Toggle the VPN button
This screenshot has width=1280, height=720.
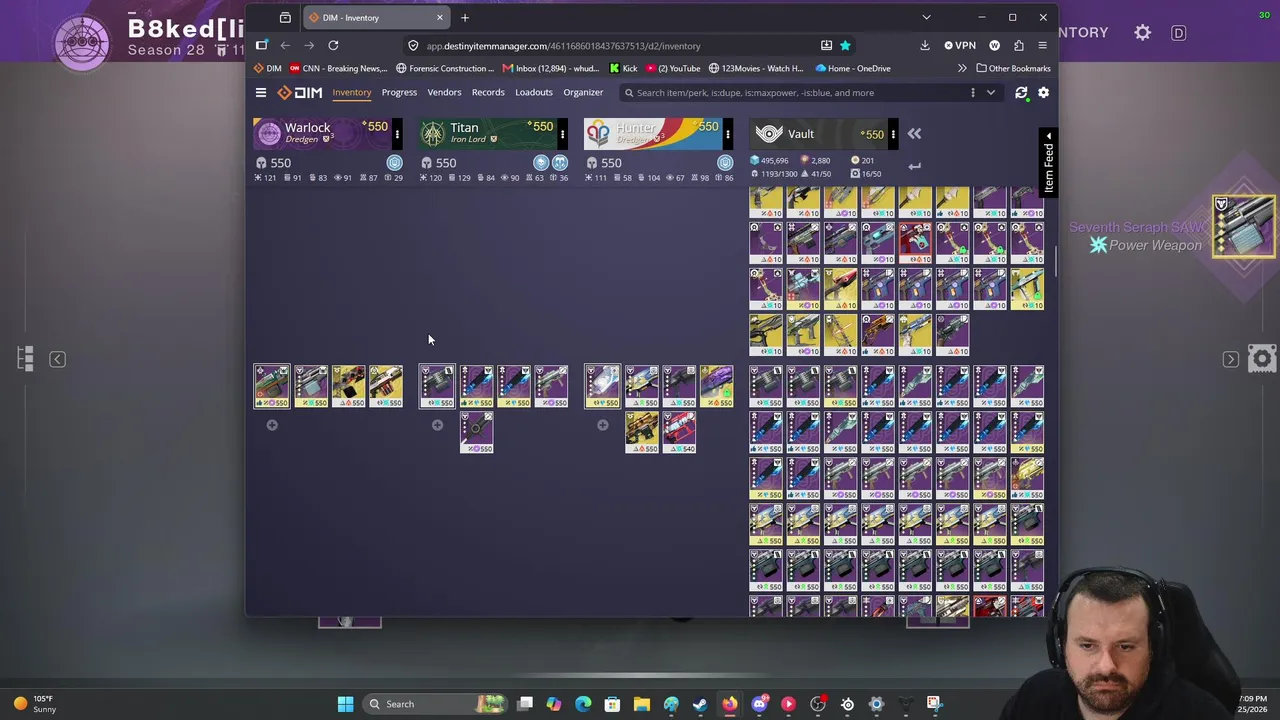[960, 46]
